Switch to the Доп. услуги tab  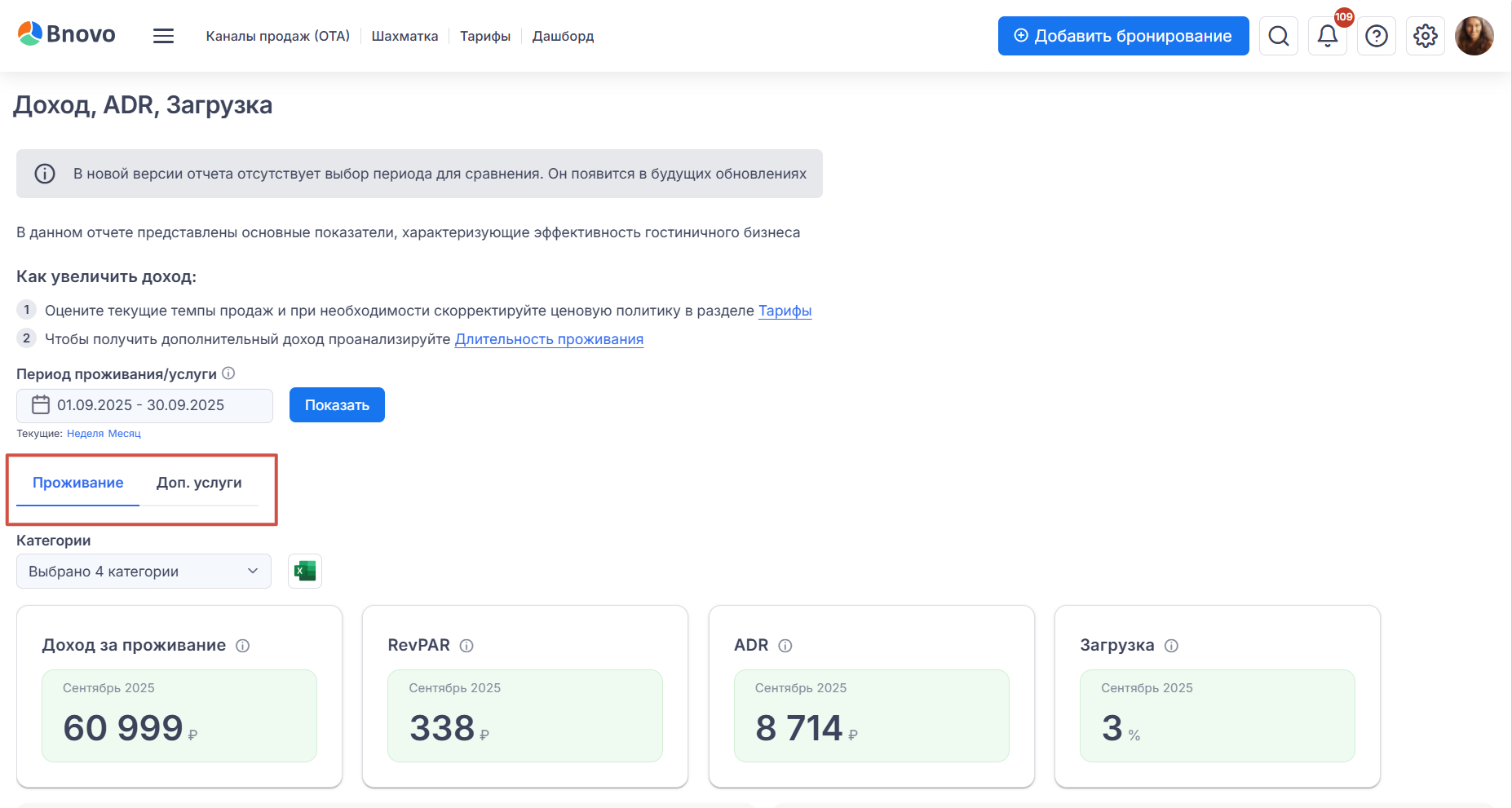point(199,483)
